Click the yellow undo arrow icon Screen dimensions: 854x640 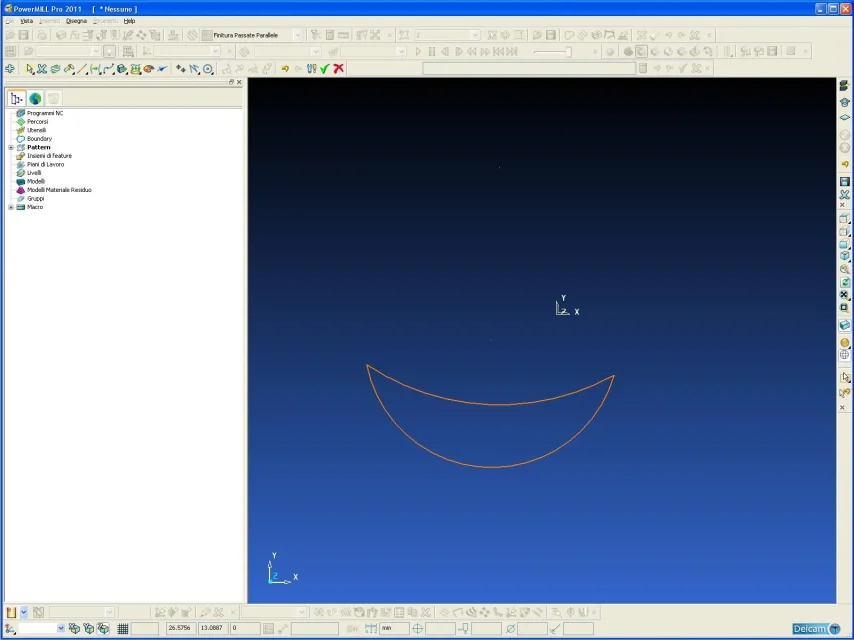pos(285,69)
